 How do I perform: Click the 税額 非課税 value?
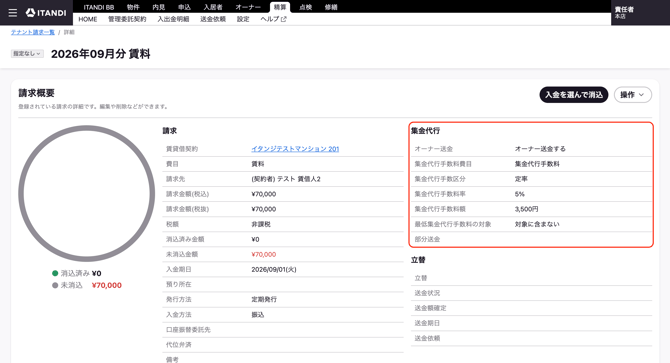(x=261, y=224)
